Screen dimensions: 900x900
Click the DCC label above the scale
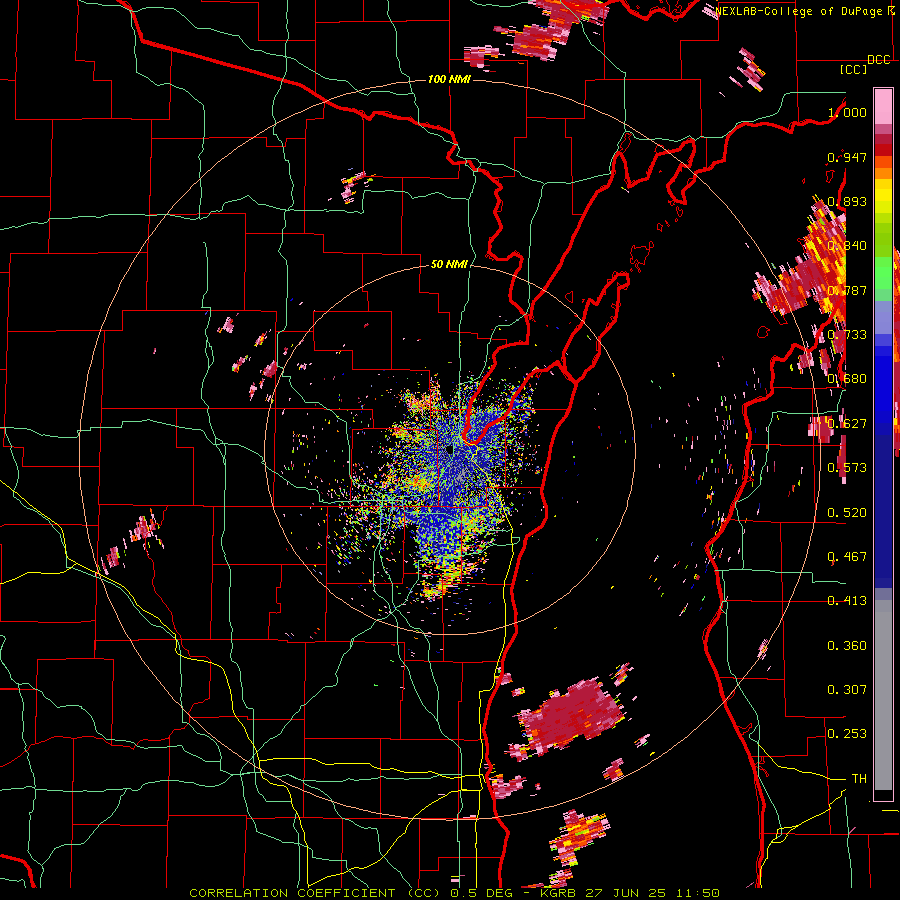click(878, 60)
